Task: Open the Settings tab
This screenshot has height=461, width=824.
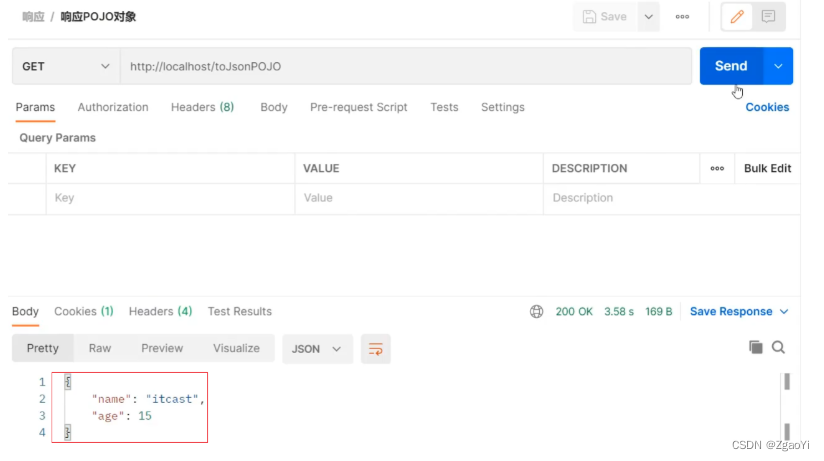Action: 502,107
